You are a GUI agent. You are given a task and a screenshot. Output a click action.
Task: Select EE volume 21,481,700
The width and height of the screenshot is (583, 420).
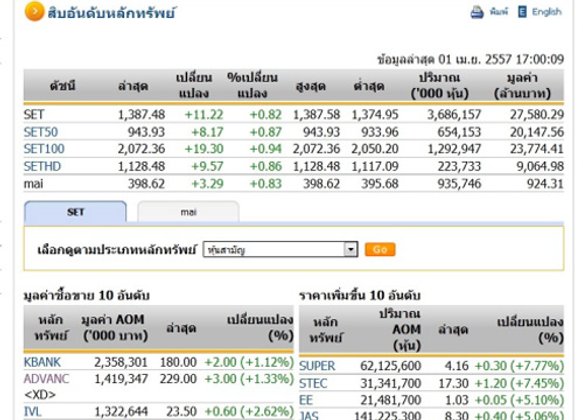tap(390, 400)
